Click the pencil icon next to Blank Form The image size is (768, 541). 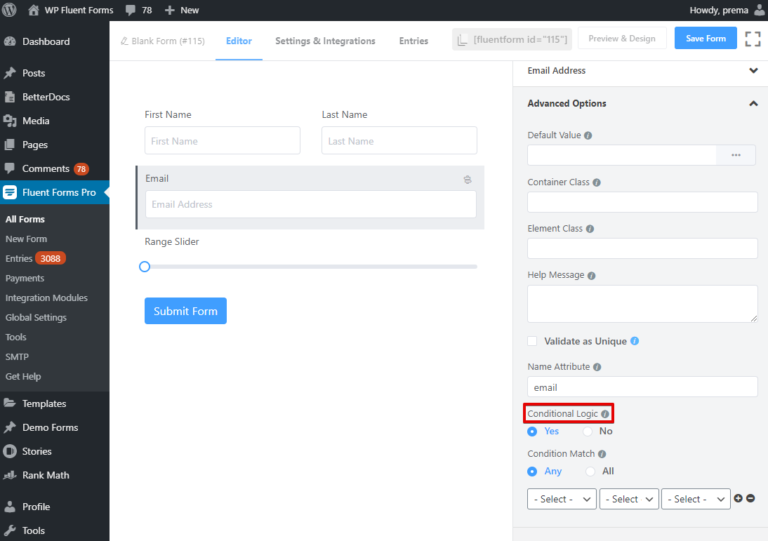(x=124, y=41)
